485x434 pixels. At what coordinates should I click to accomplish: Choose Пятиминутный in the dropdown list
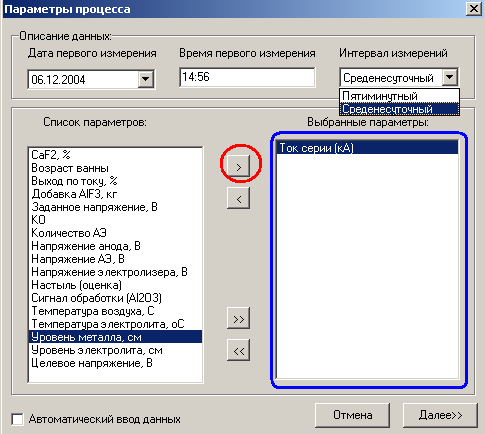pyautogui.click(x=399, y=96)
